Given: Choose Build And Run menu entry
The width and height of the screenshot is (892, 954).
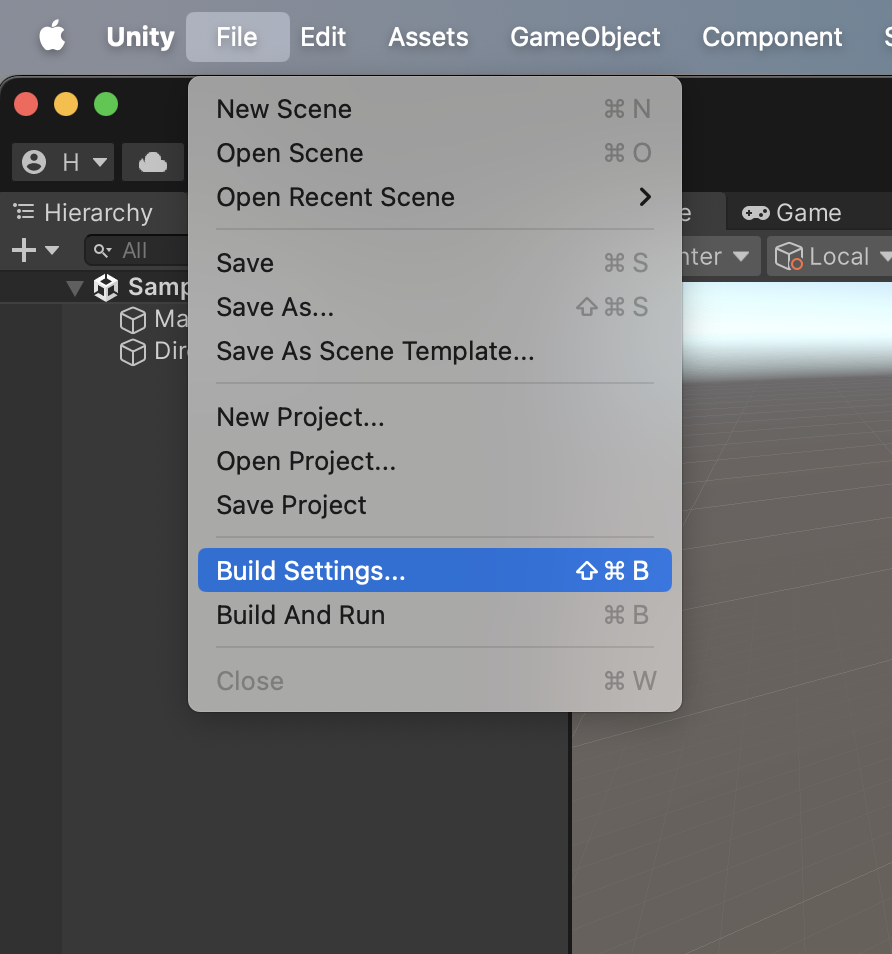Looking at the screenshot, I should 435,615.
